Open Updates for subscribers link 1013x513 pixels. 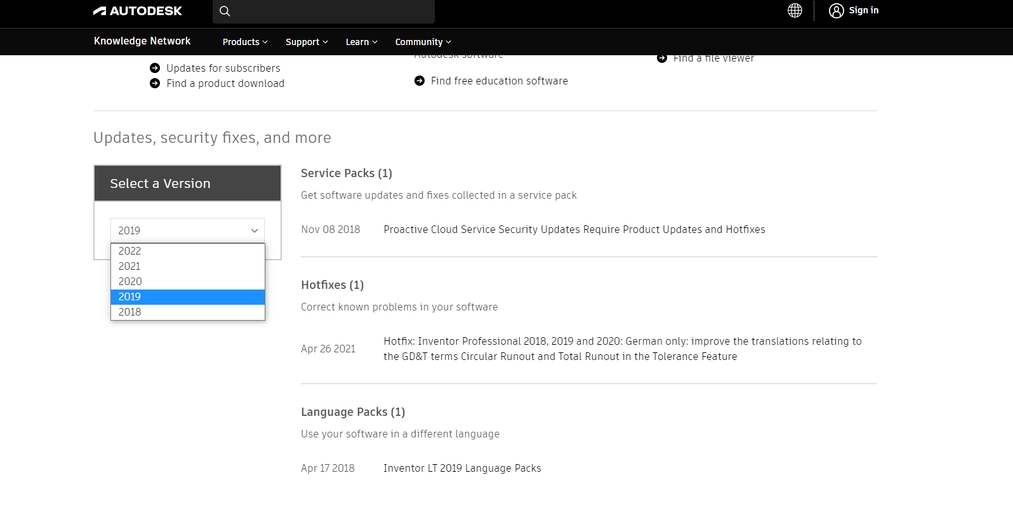[223, 68]
